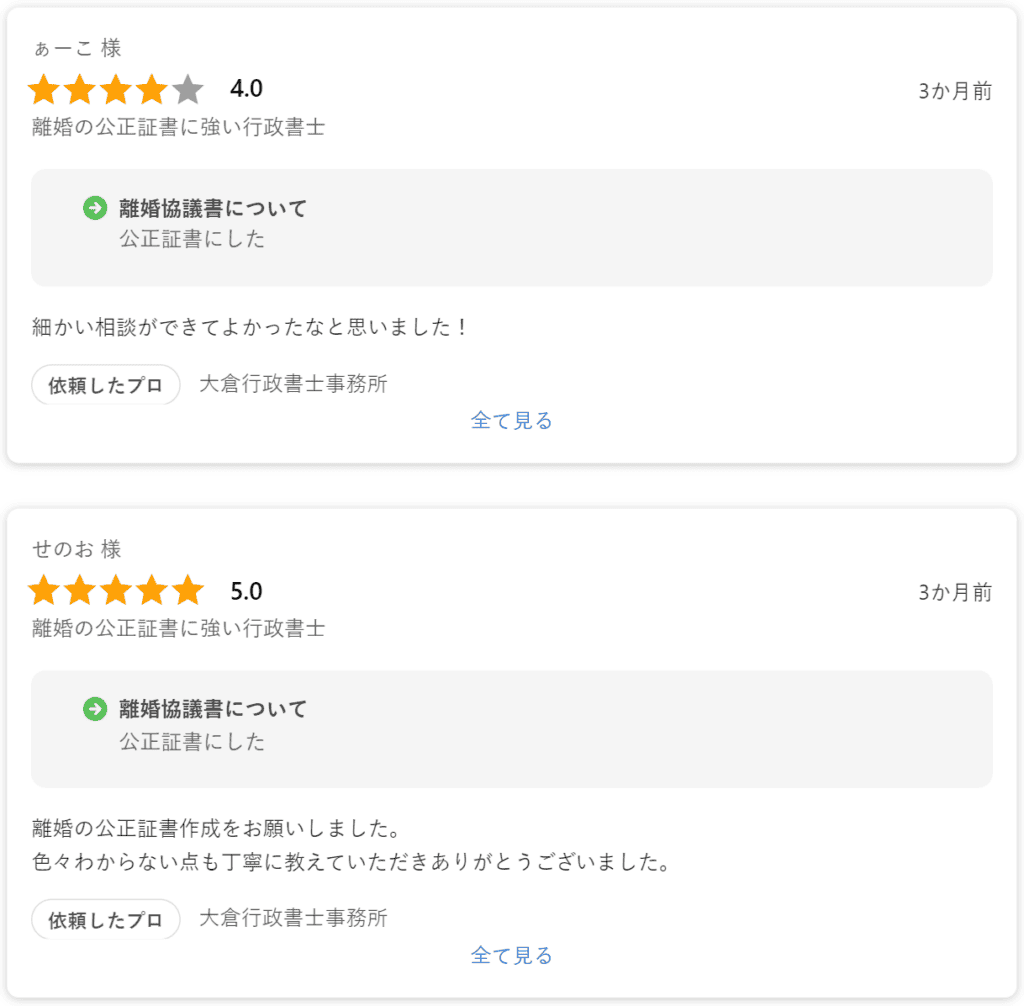Click the fifth star in せのお's rating
This screenshot has width=1024, height=1006.
click(188, 591)
